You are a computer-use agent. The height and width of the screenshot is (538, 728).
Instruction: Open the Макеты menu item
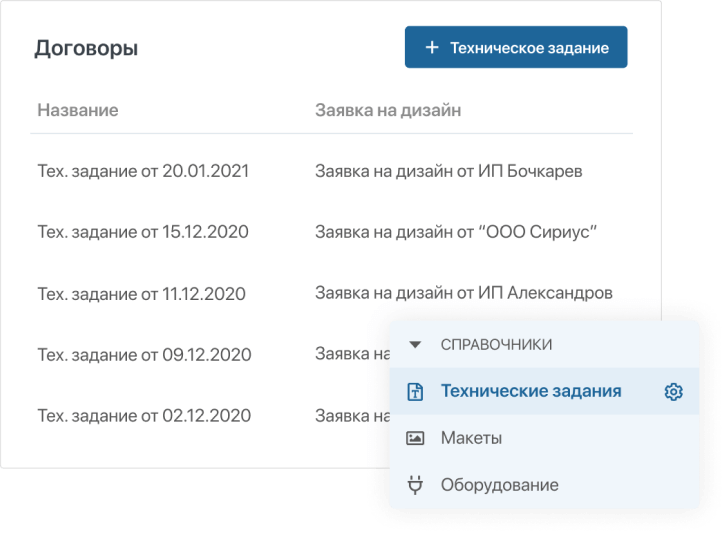544,438
